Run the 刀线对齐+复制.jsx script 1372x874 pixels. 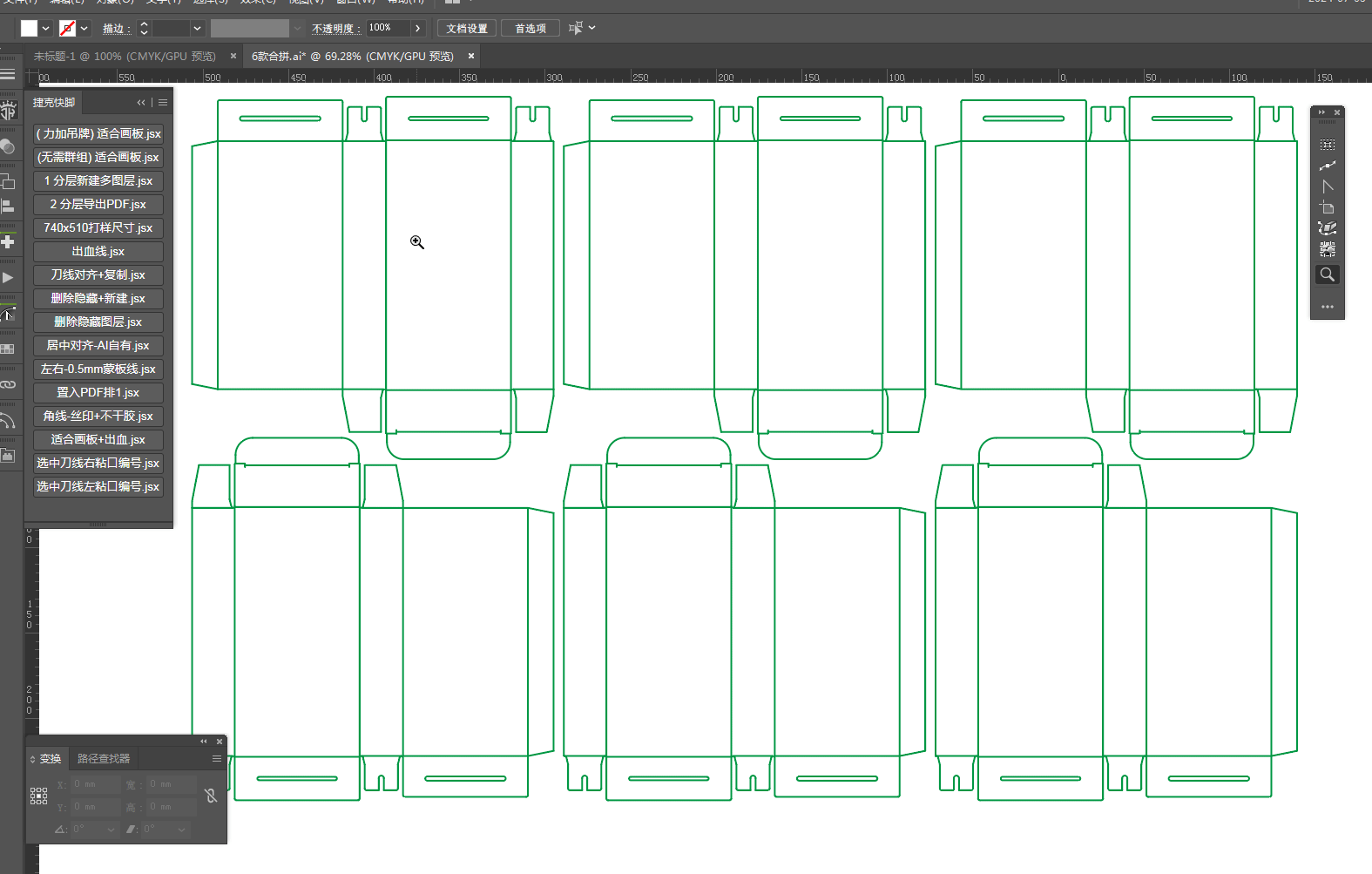click(98, 274)
